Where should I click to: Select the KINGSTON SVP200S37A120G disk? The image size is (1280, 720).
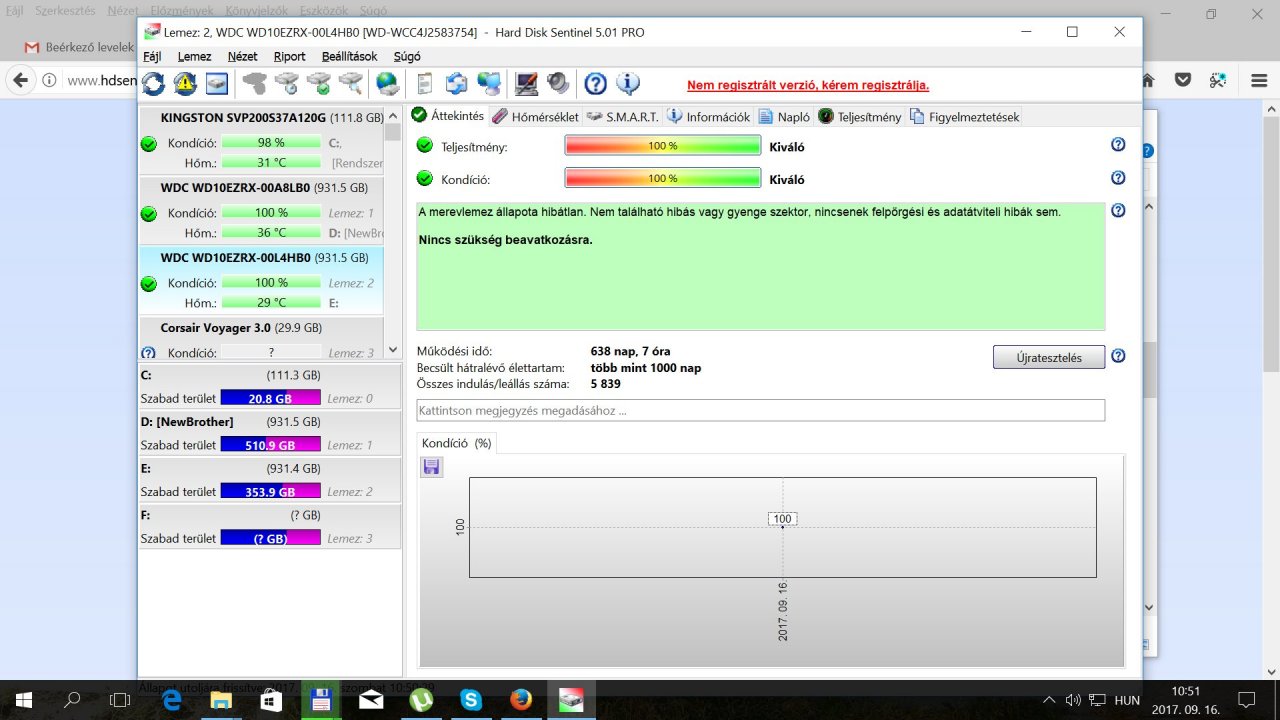pos(260,141)
